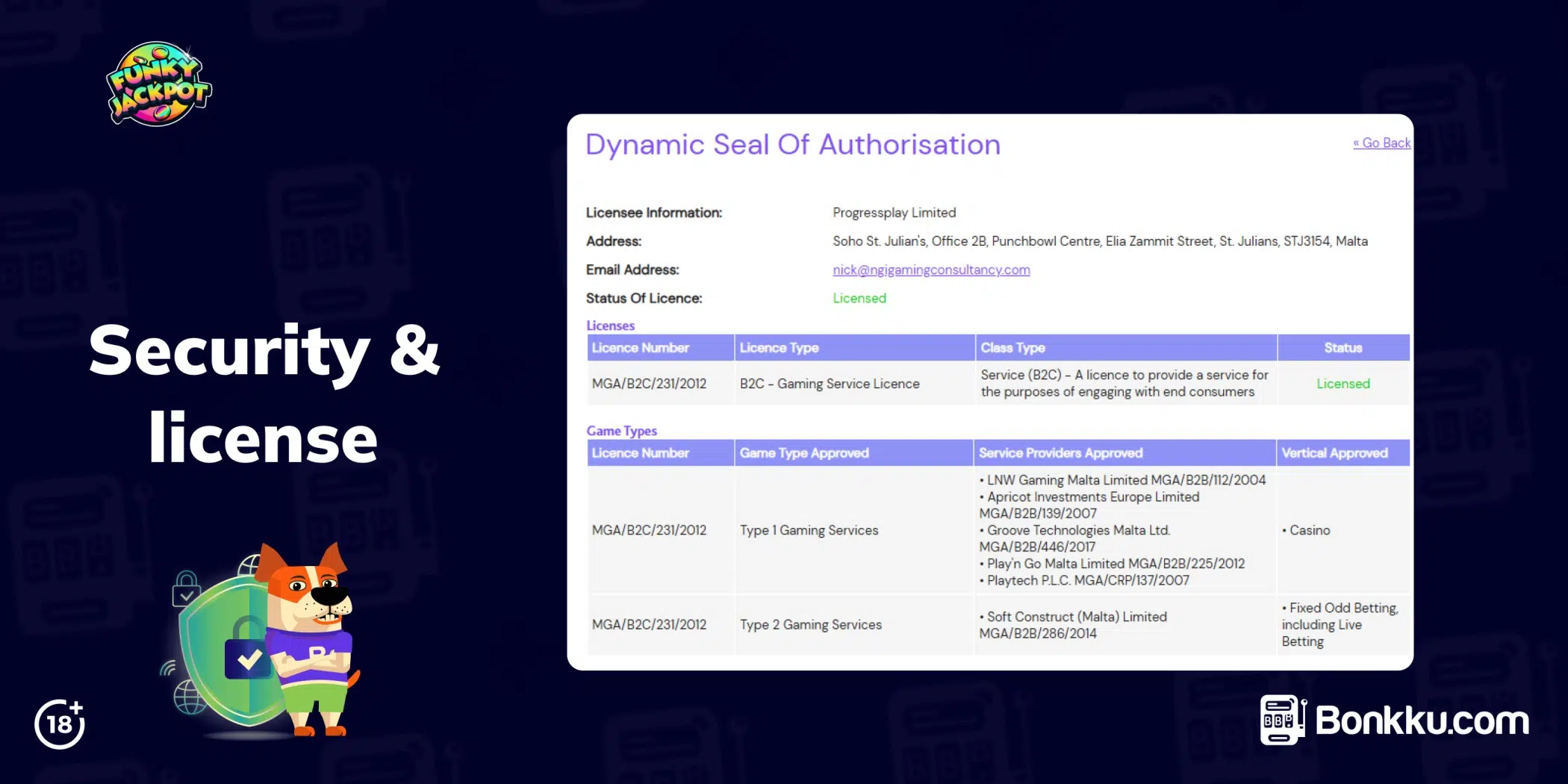Screen dimensions: 1568x784
Task: Click the Bonkku.com slot machine icon
Action: (1283, 720)
